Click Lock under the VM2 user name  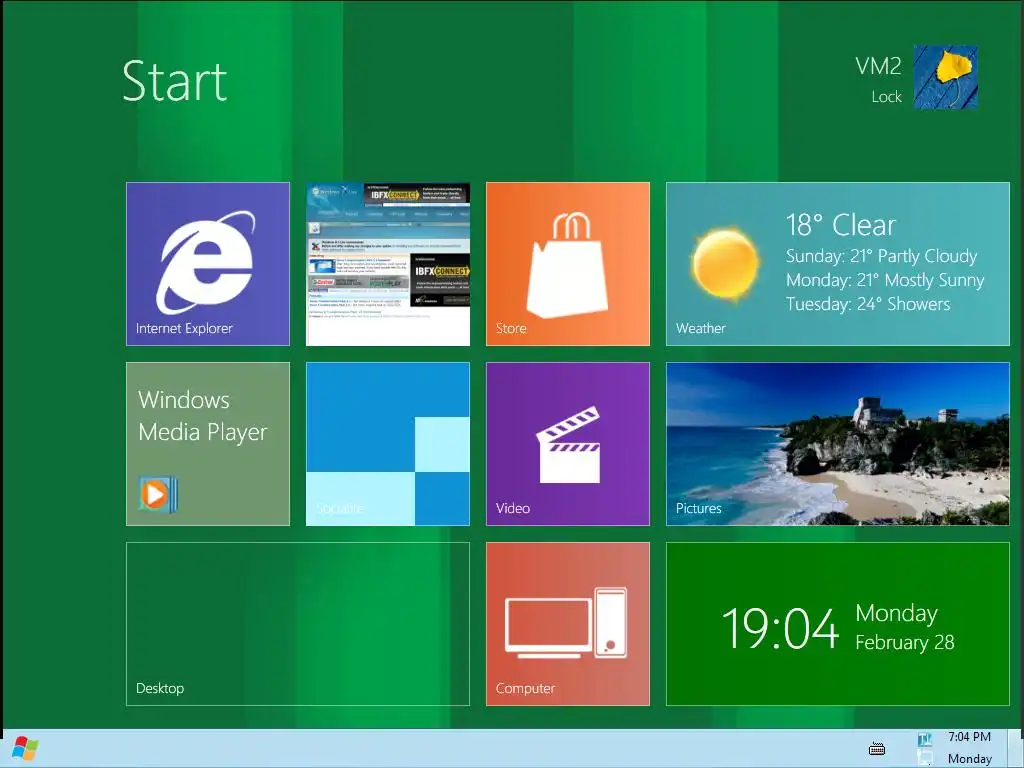tap(886, 97)
